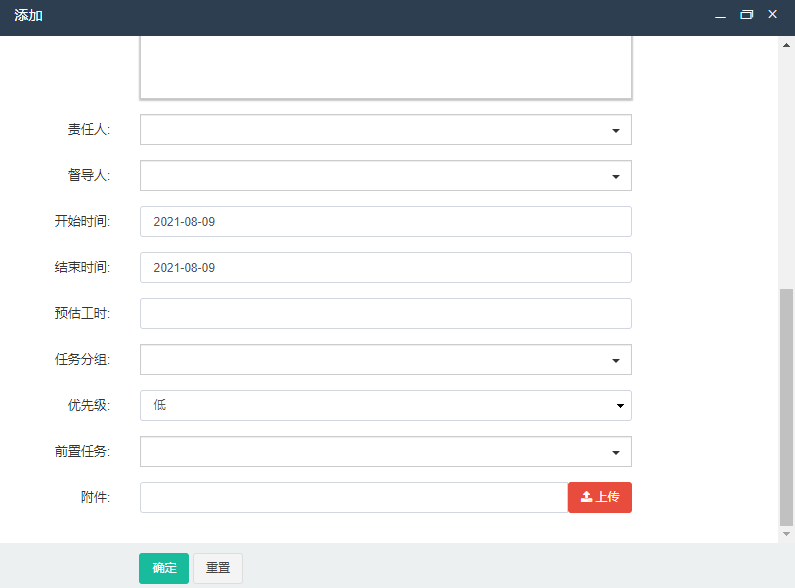Image resolution: width=795 pixels, height=588 pixels.
Task: Maximize the 添加 dialog
Action: click(x=747, y=15)
